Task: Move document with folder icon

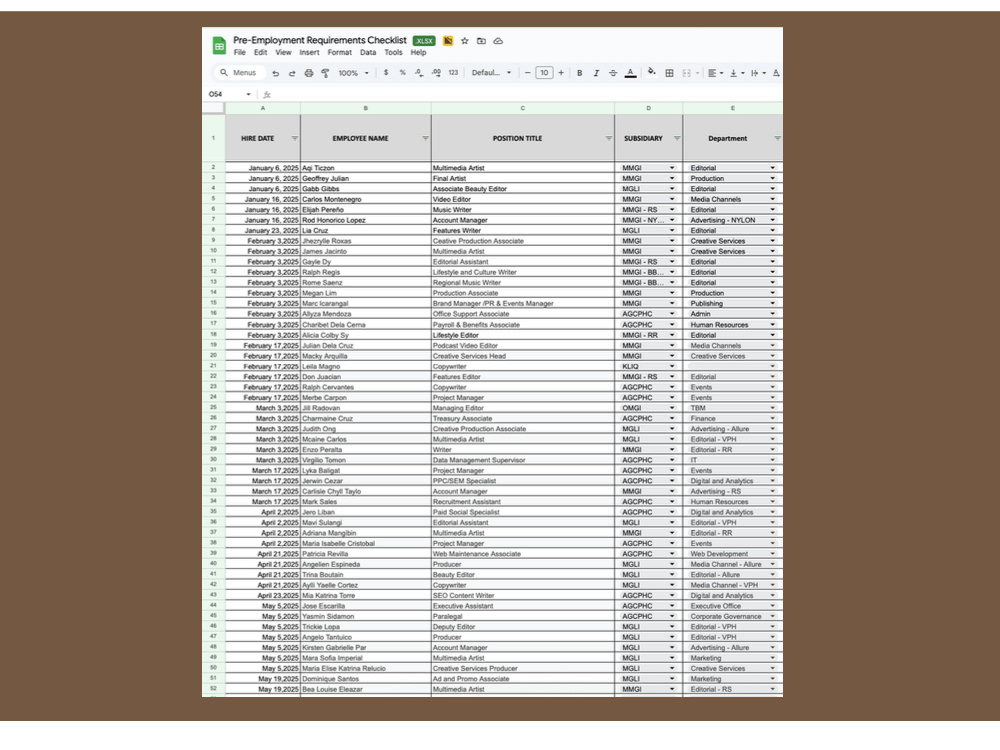Action: pos(482,41)
